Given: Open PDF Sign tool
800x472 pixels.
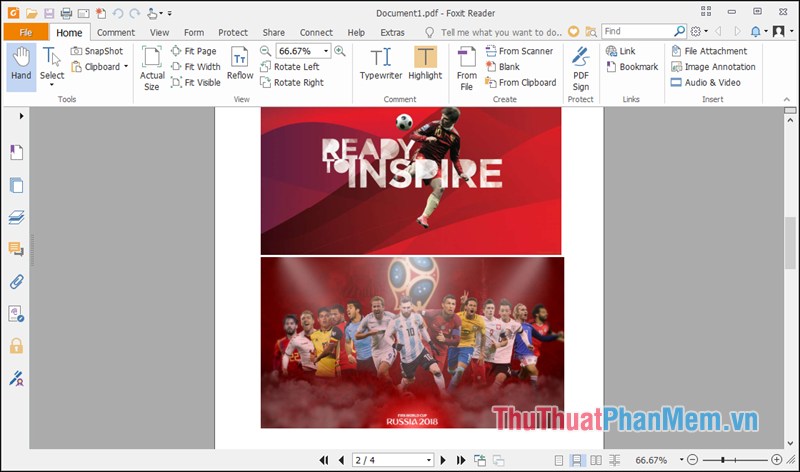Looking at the screenshot, I should tap(581, 68).
